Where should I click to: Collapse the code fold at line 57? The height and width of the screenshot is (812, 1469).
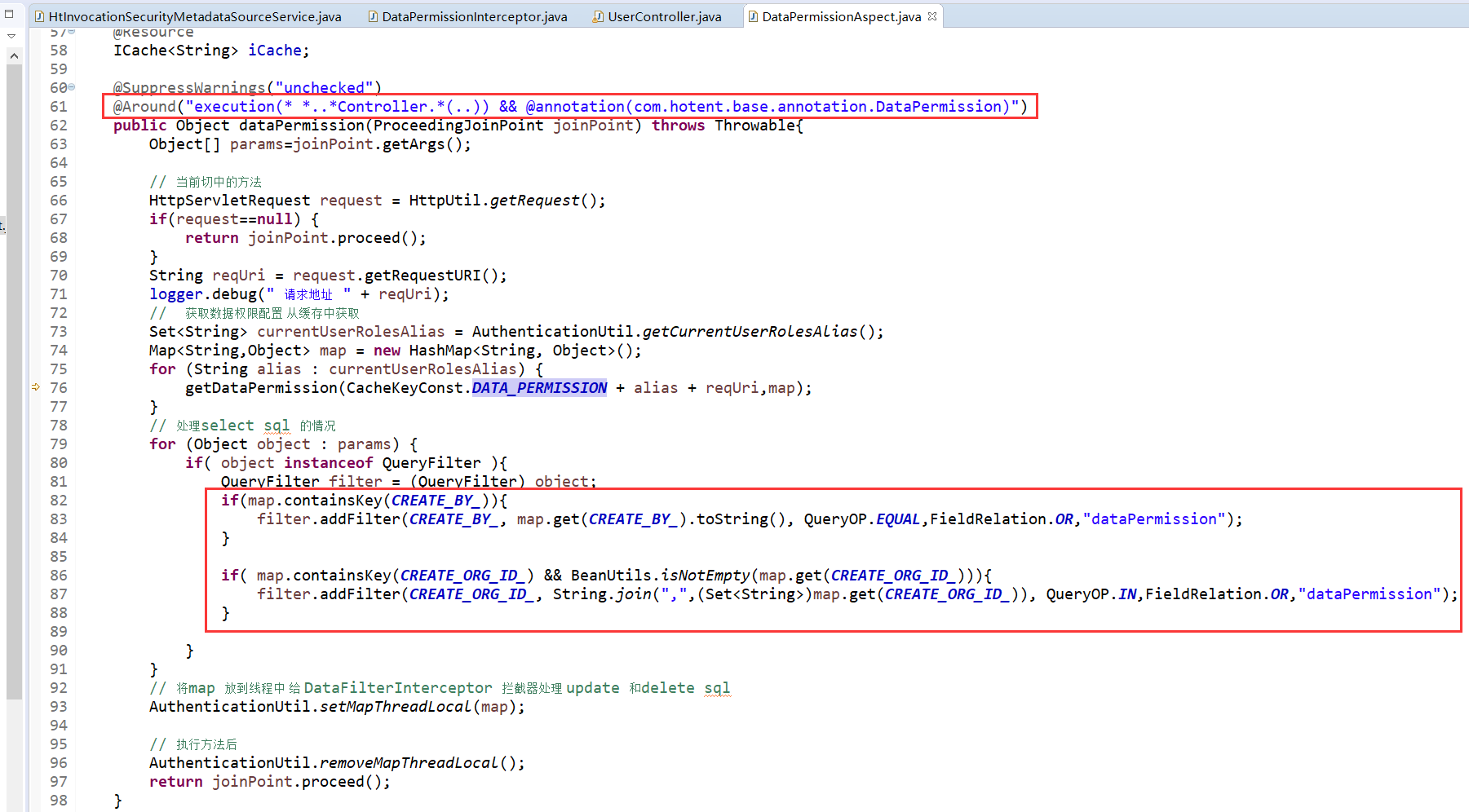(x=72, y=31)
